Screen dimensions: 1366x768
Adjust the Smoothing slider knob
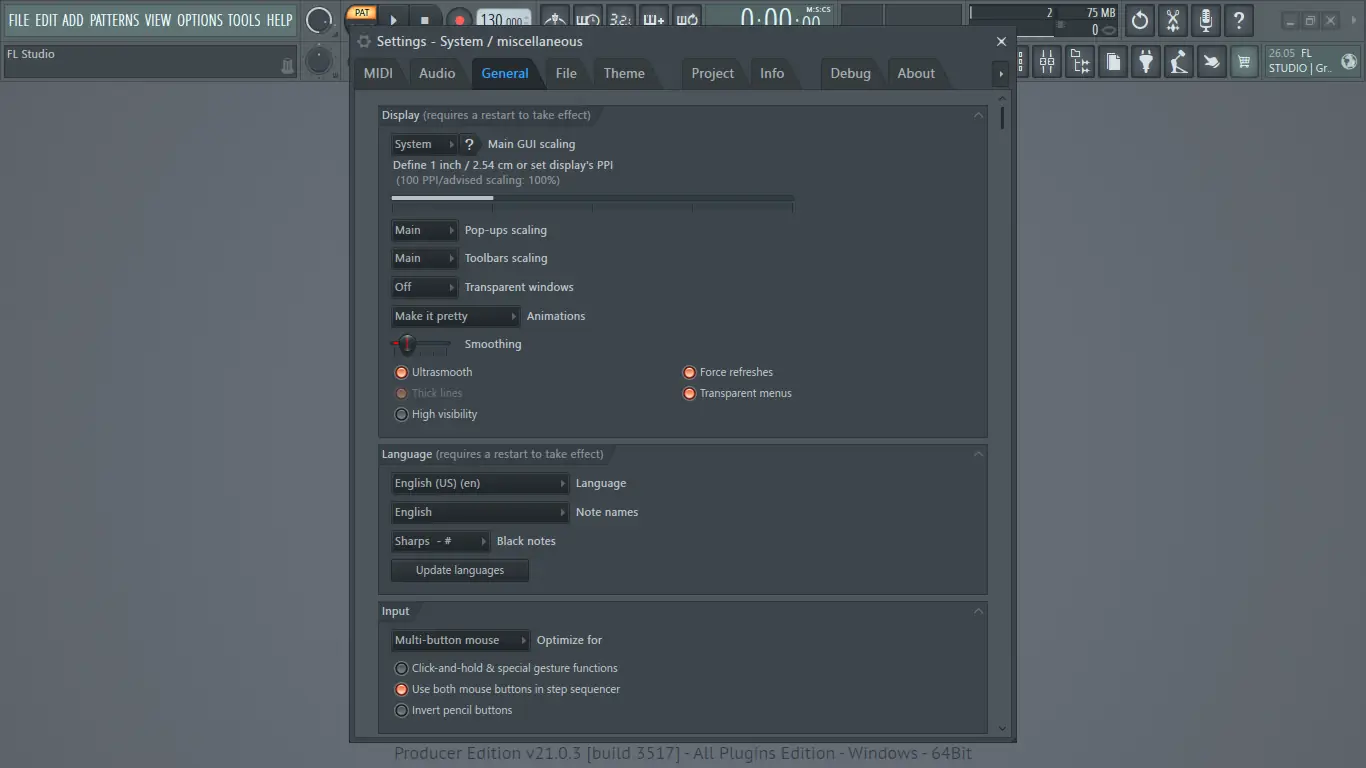pos(409,344)
